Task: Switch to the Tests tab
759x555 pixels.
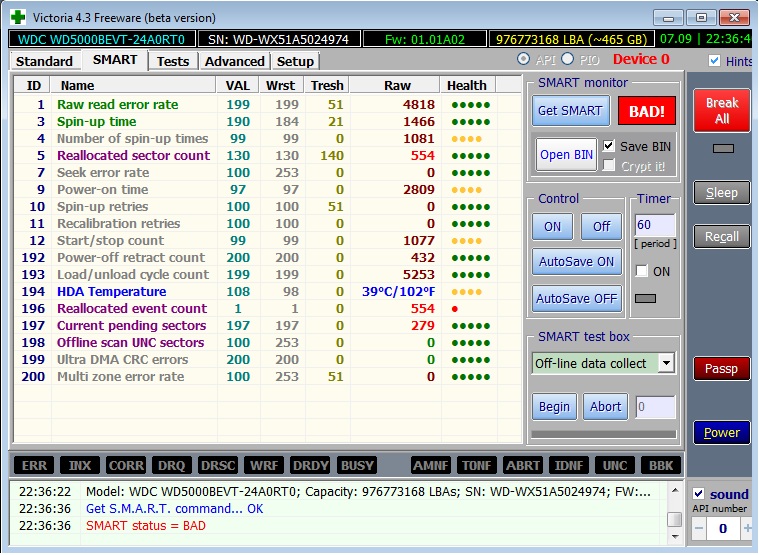Action: pos(173,61)
